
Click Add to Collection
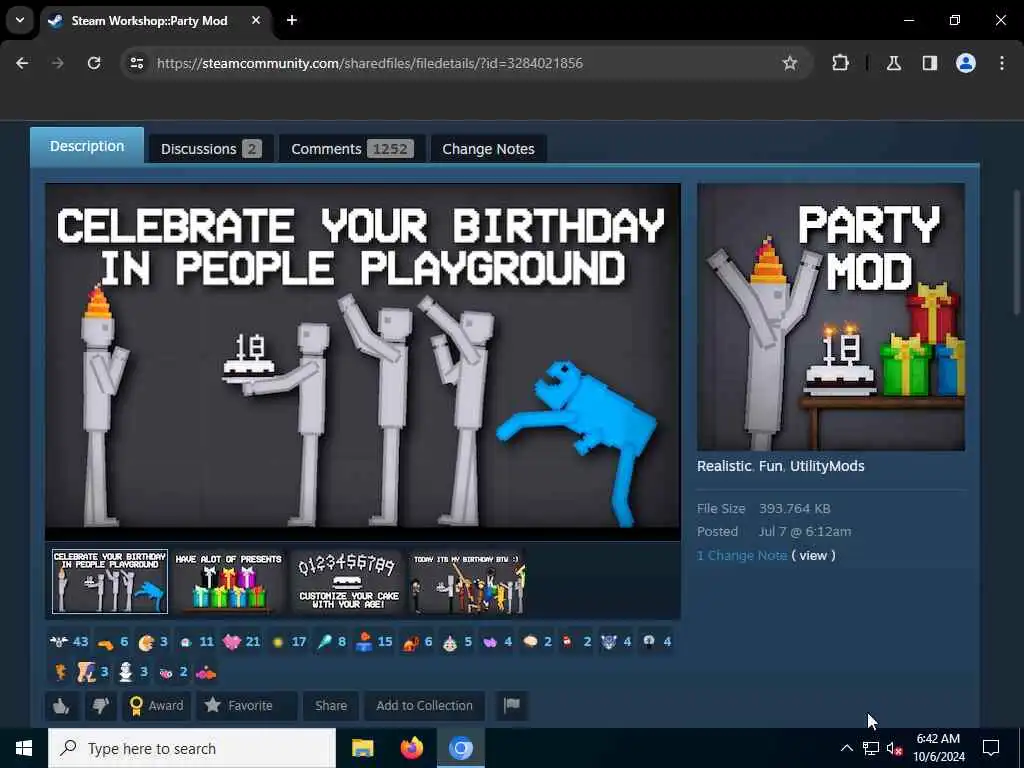point(424,705)
